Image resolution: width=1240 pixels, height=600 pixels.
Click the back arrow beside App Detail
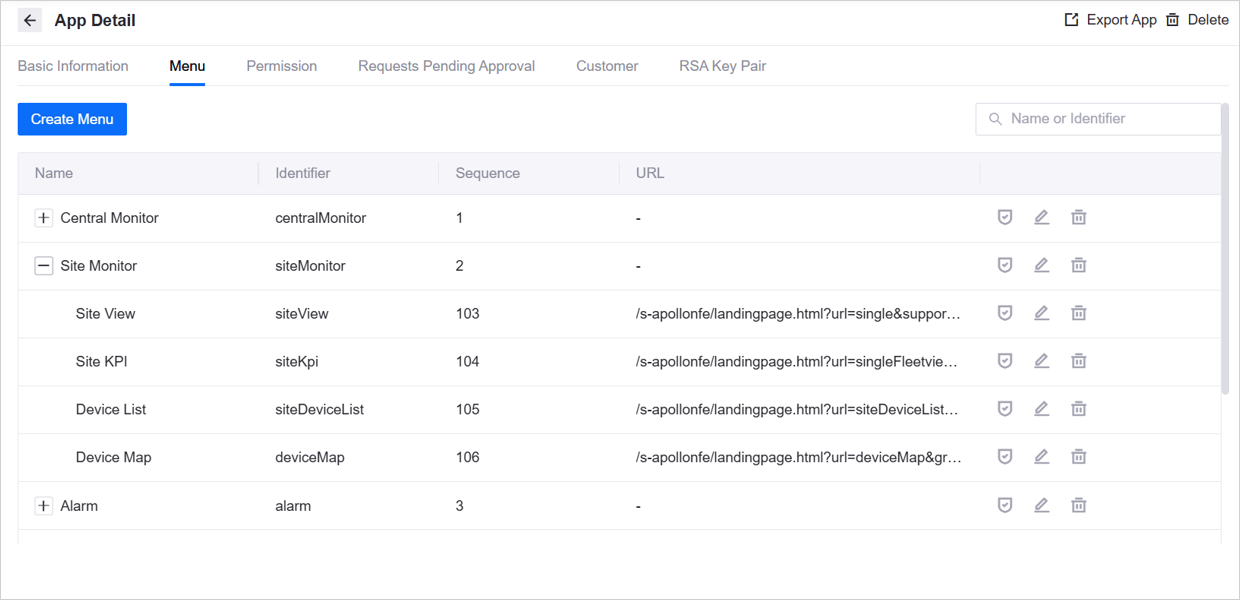[x=30, y=20]
